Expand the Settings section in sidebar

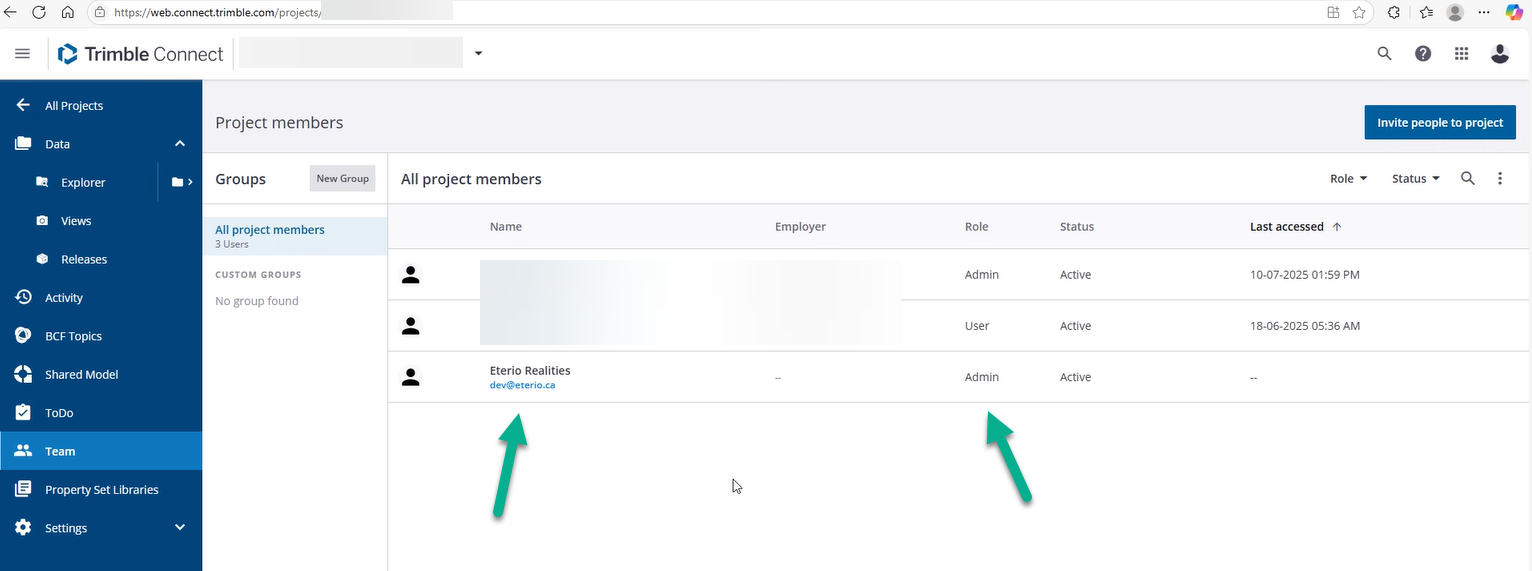180,528
